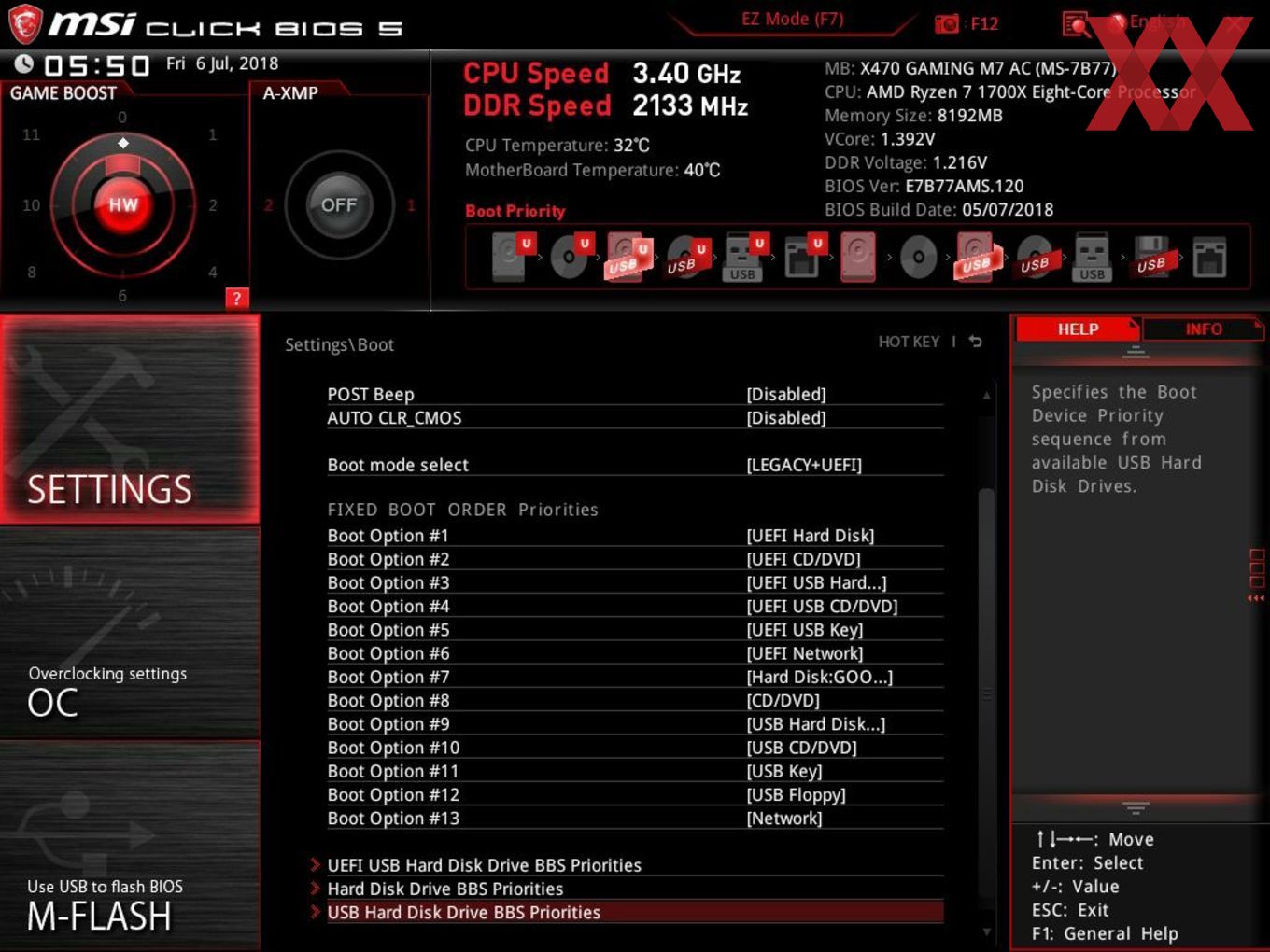Select legacy Network boot priority icon
Image resolution: width=1270 pixels, height=952 pixels.
coord(1209,257)
